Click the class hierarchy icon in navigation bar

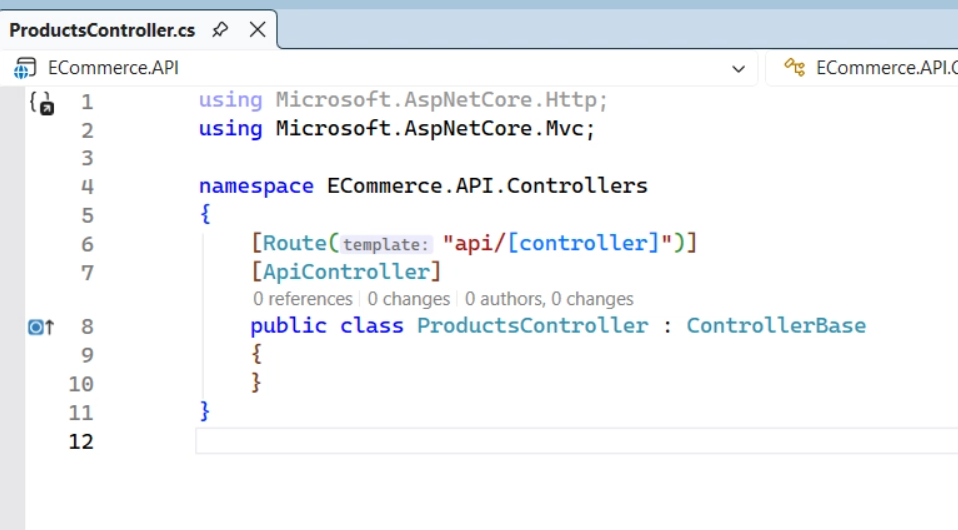tap(795, 67)
